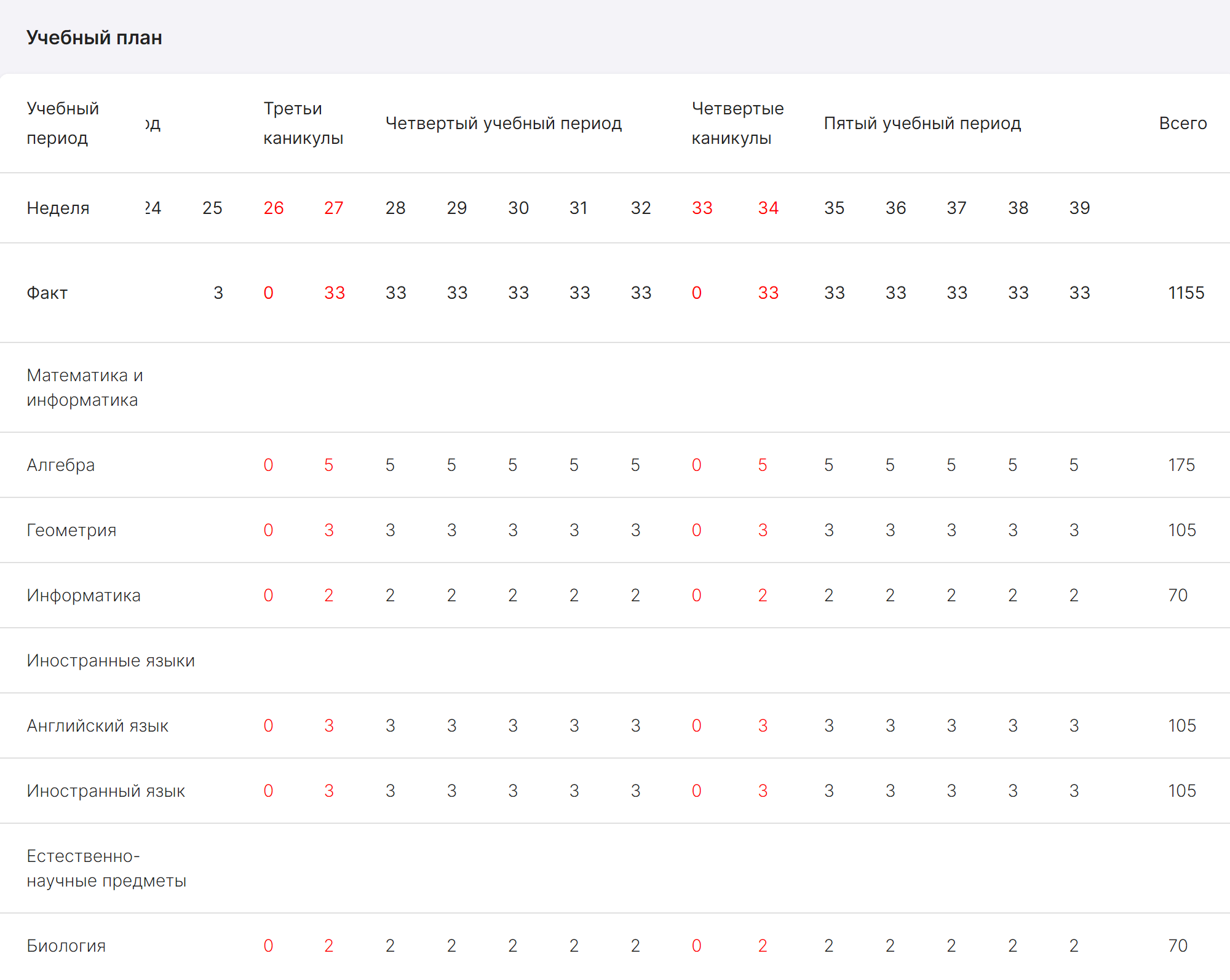Click Информатика total 70
1230x980 pixels.
(1178, 595)
